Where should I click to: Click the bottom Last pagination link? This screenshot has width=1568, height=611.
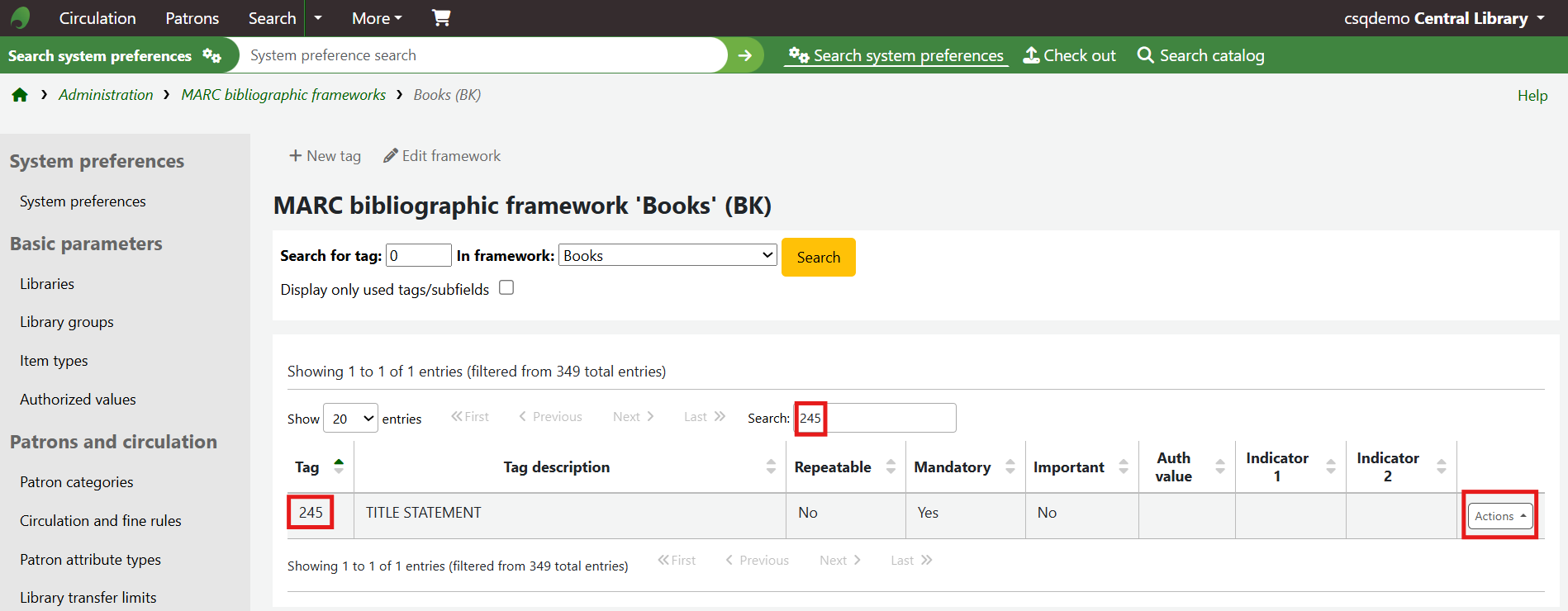(911, 561)
